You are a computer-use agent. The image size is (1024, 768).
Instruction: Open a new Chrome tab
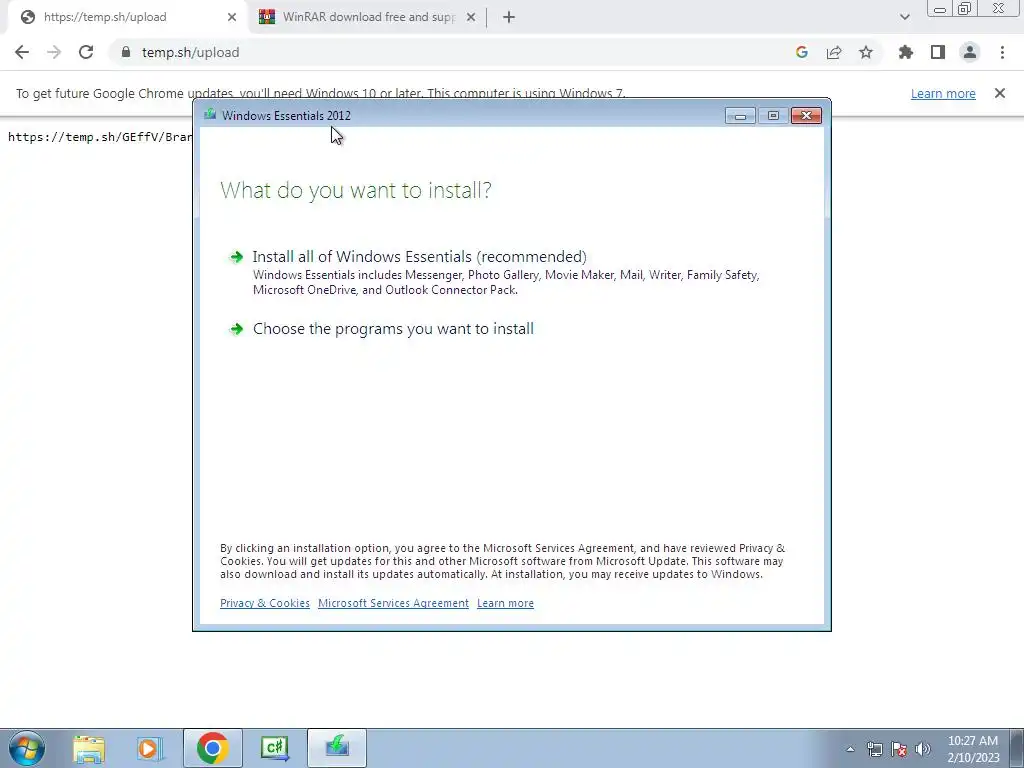(x=509, y=17)
